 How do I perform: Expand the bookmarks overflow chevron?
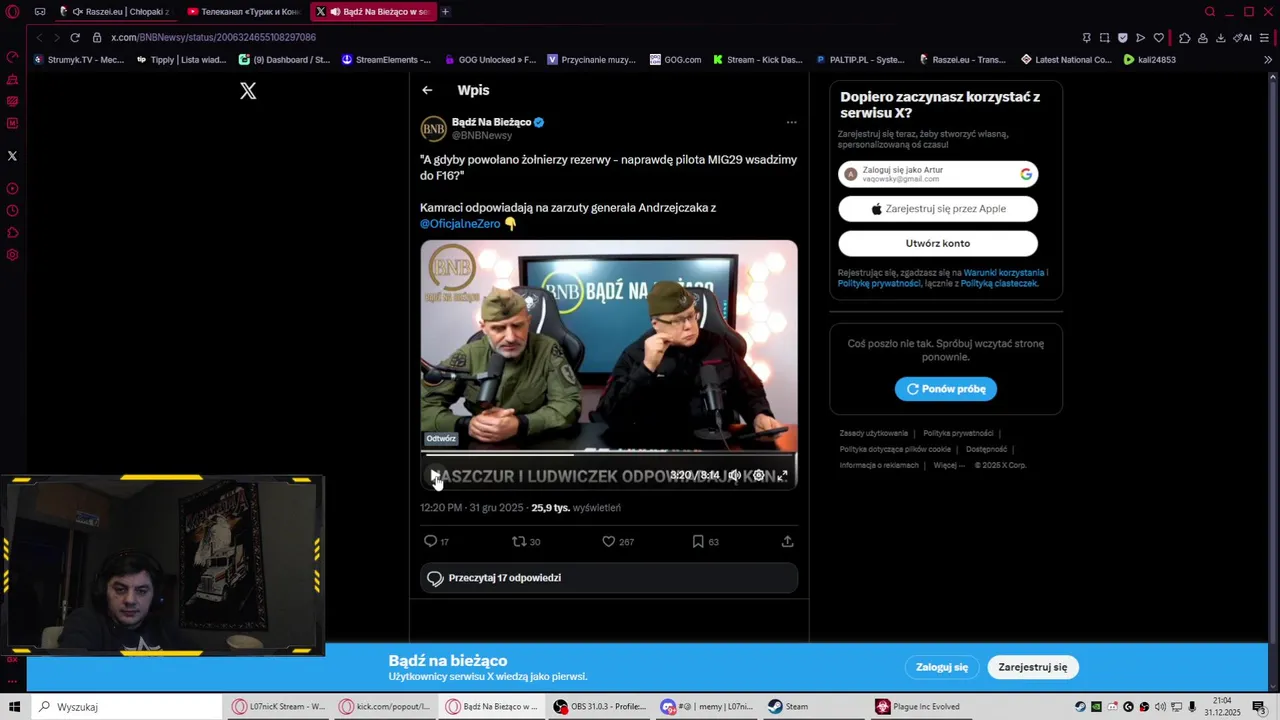click(1268, 60)
